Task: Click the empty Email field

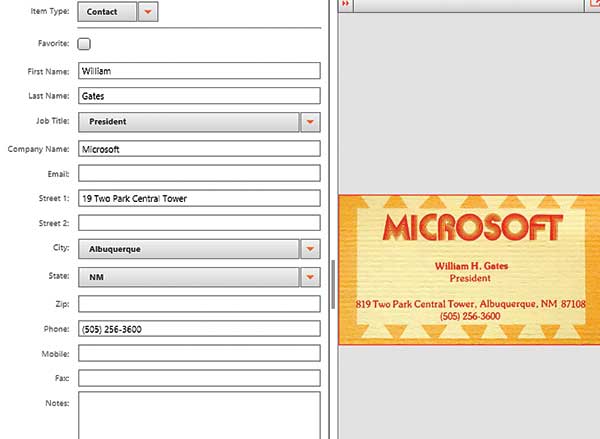Action: point(198,173)
